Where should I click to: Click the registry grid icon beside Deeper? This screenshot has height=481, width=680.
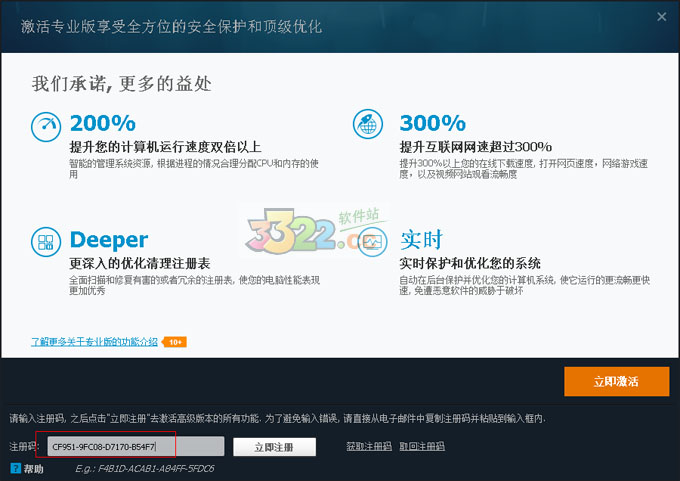point(46,241)
